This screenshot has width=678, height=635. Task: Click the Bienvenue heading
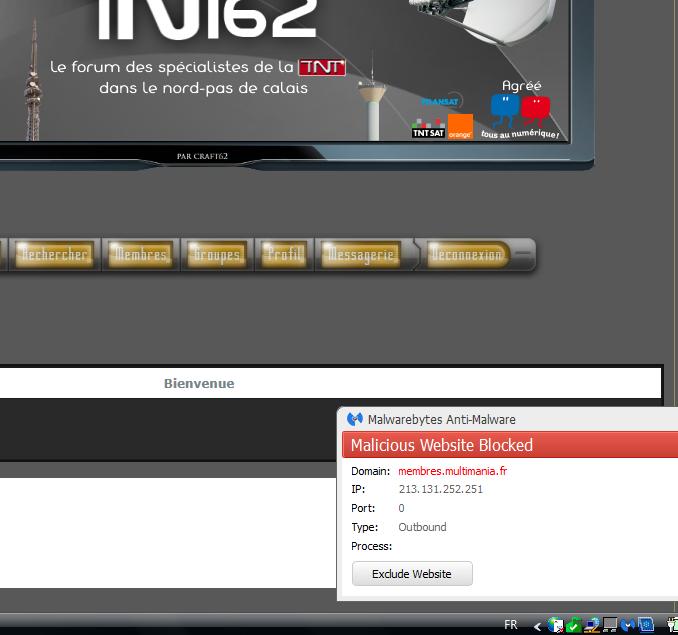199,383
